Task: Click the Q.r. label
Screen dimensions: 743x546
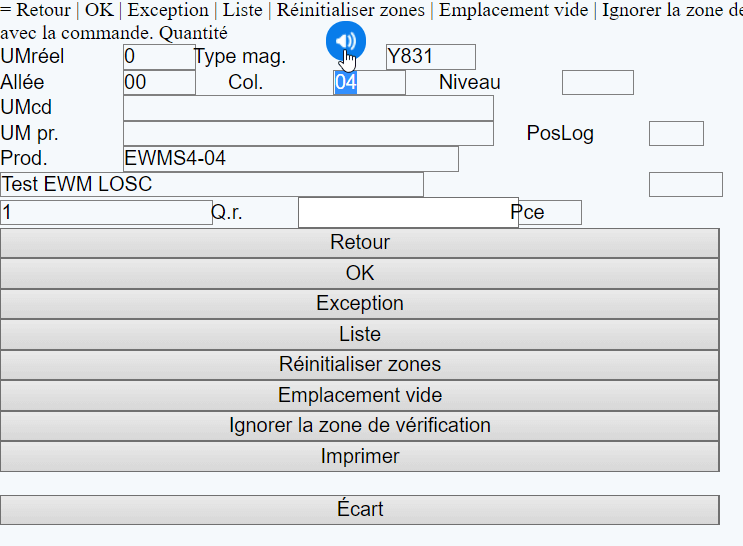Action: click(x=227, y=212)
